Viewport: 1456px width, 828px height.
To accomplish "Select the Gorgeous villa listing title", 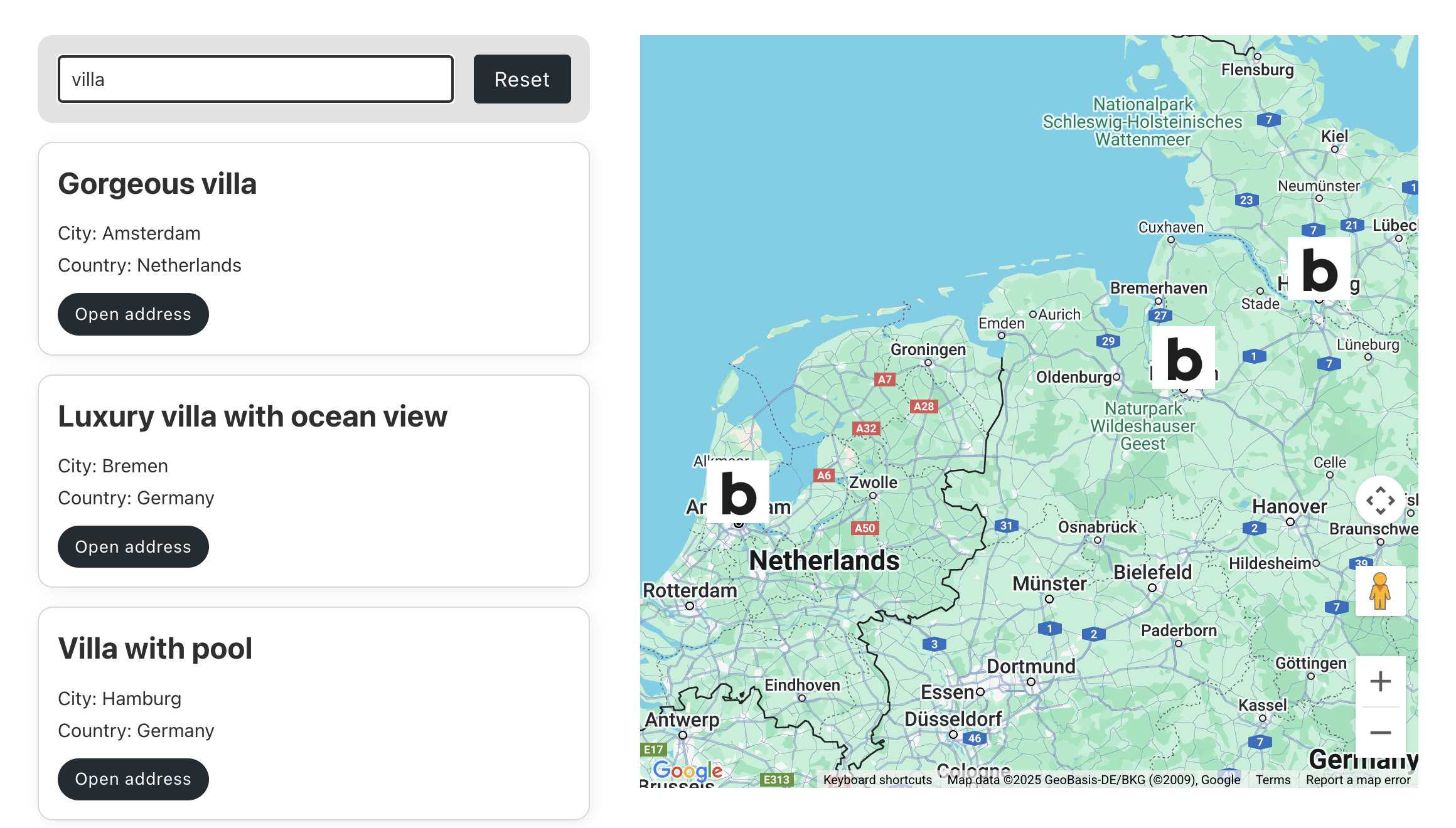I will 157,184.
